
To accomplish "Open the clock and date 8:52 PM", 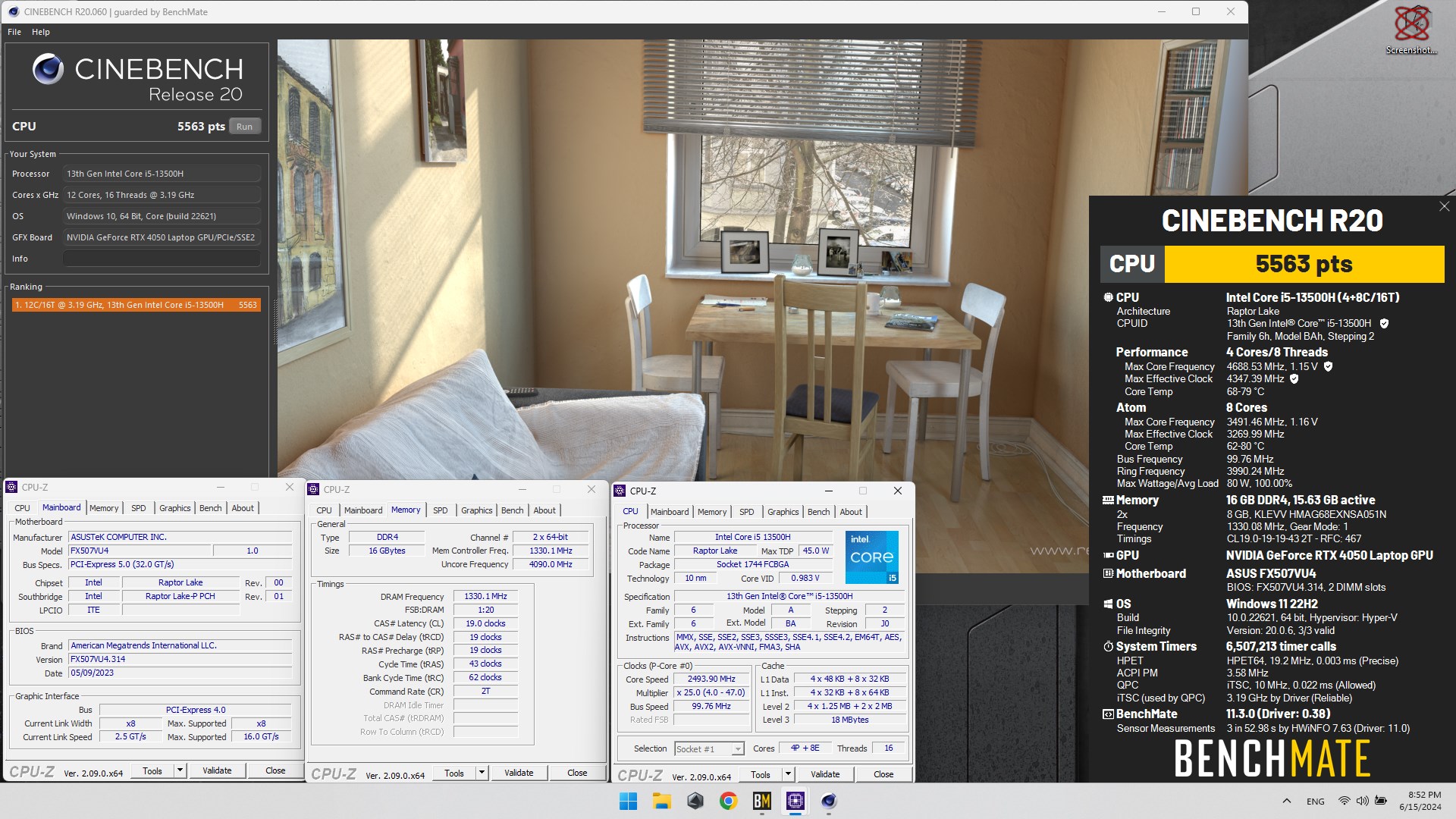I will tap(1420, 801).
